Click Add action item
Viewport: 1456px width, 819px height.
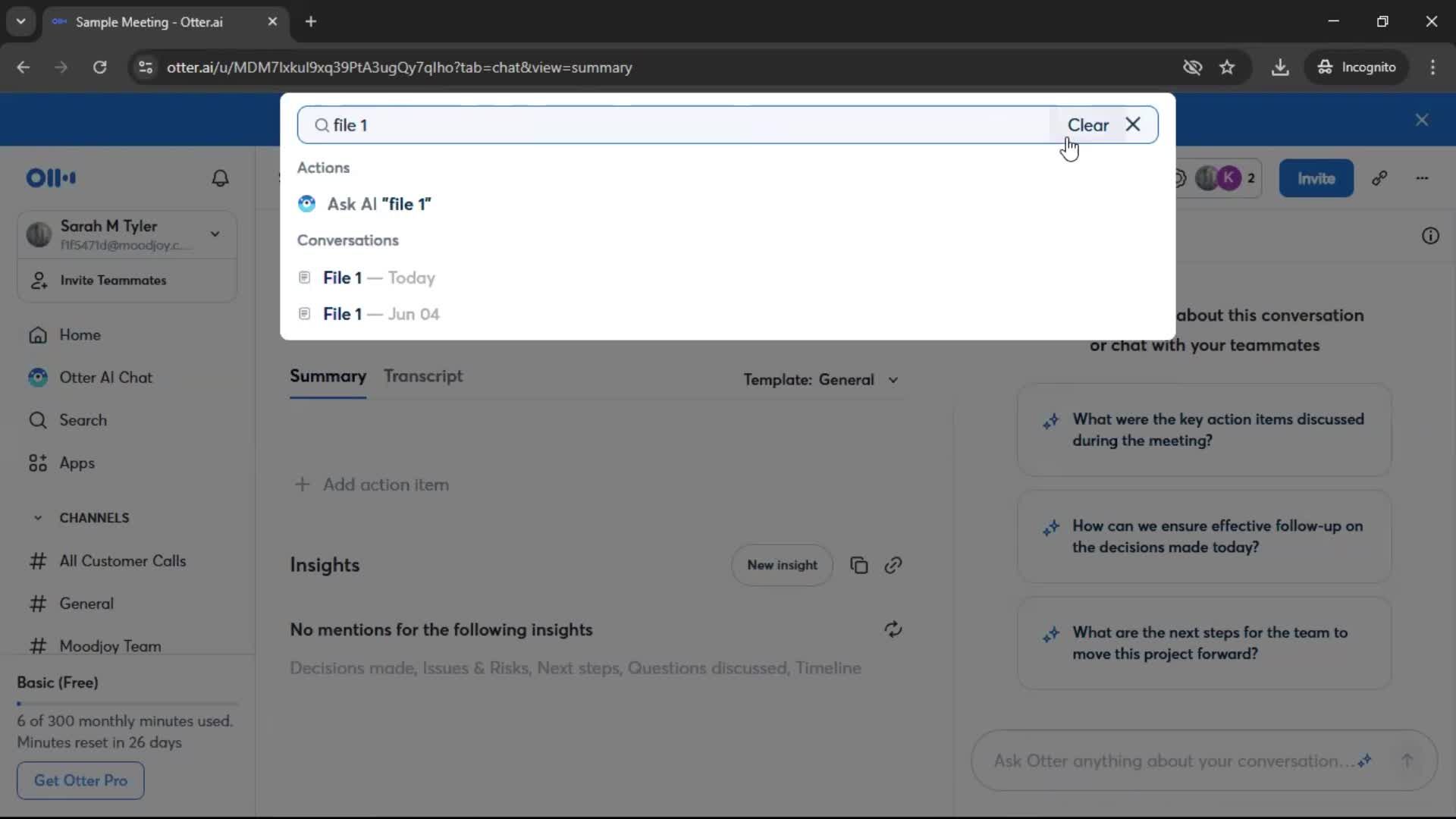[372, 485]
